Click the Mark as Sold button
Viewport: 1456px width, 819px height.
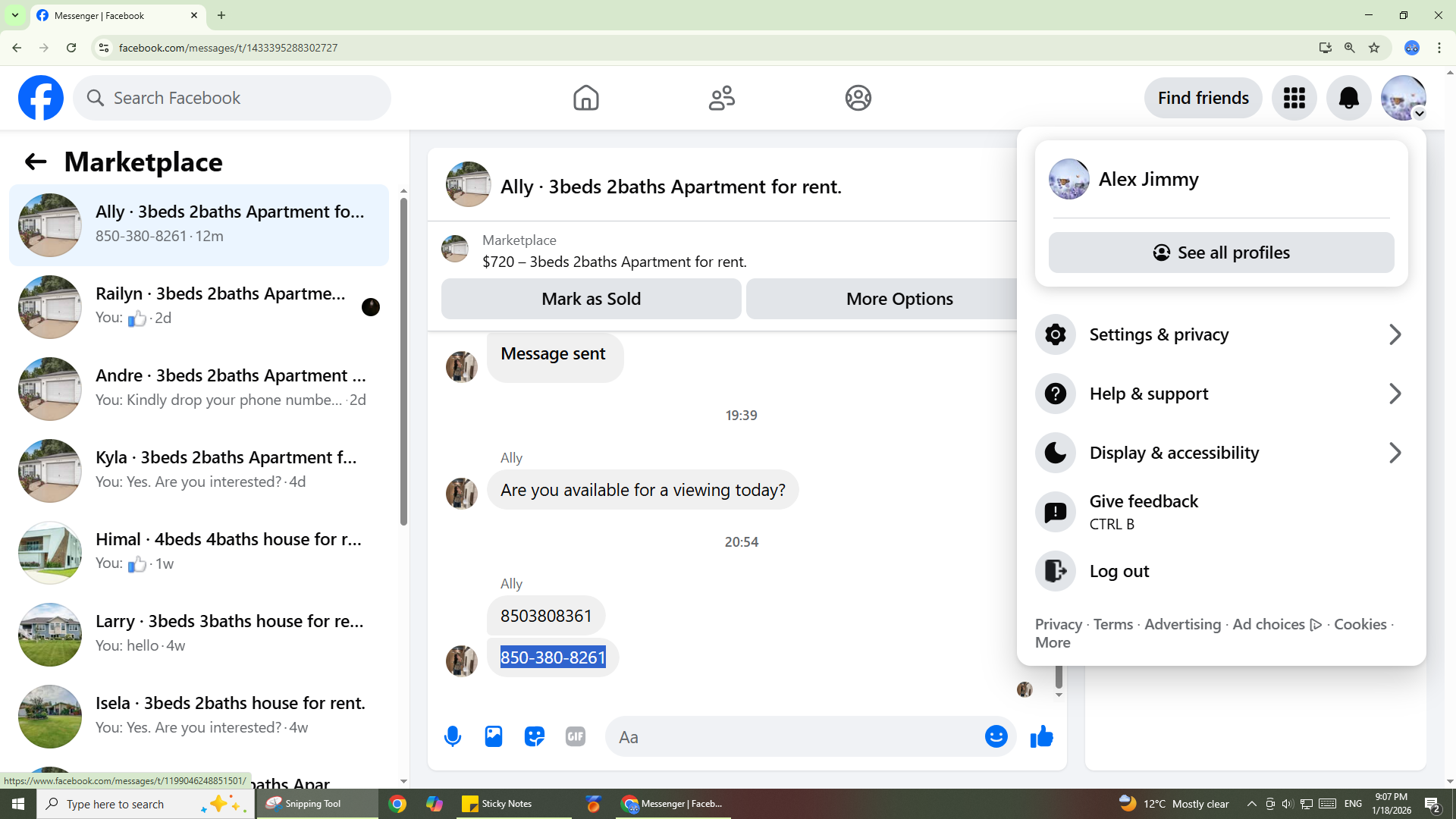click(x=591, y=299)
